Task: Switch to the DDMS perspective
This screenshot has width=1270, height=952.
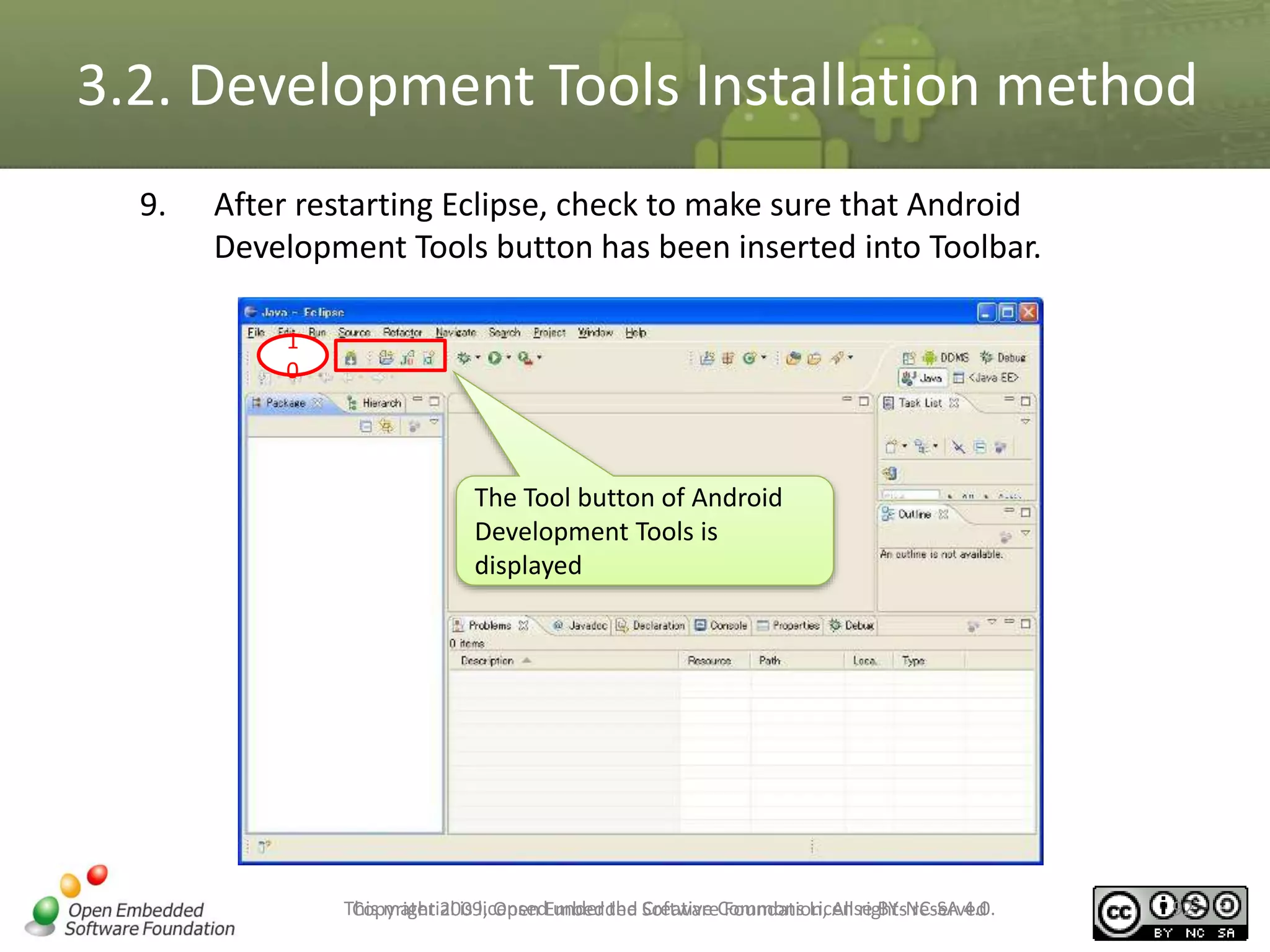Action: [946, 358]
